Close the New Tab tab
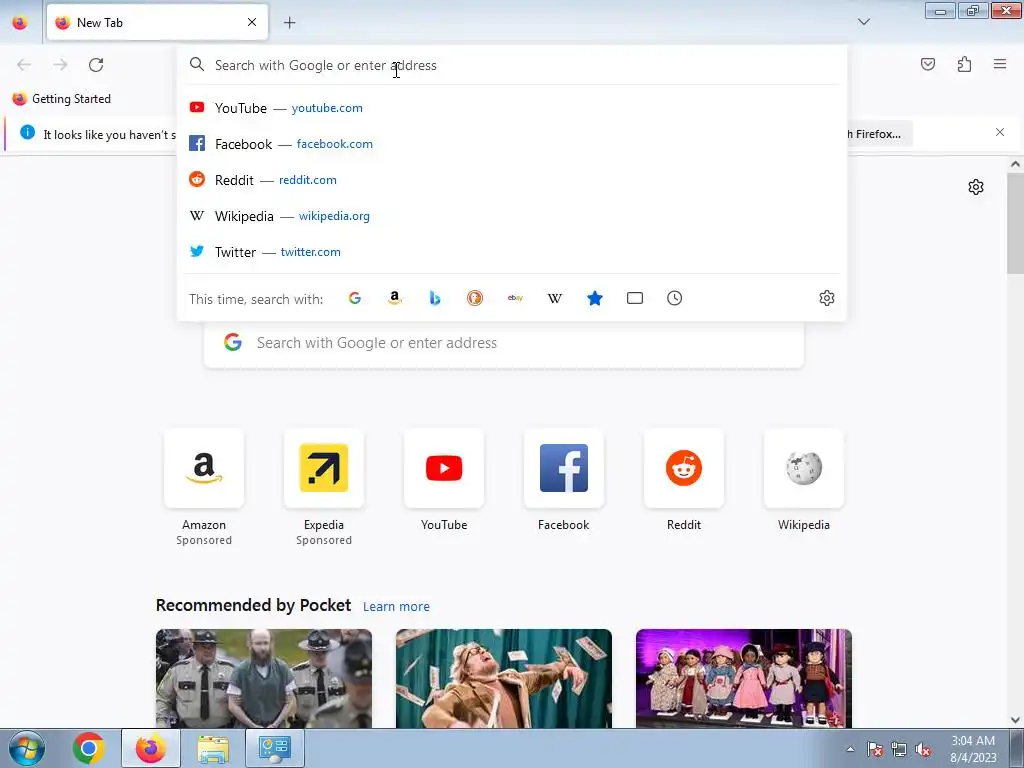 click(x=251, y=22)
